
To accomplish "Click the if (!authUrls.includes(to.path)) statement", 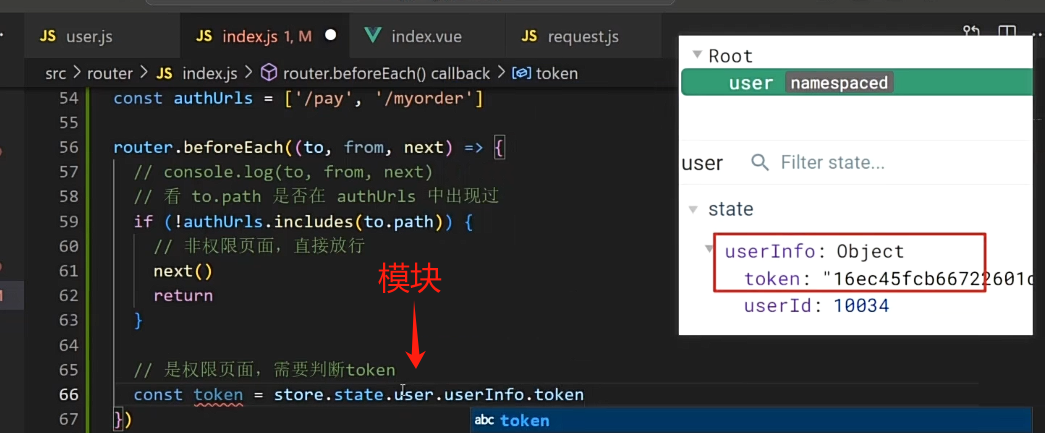I will pos(303,221).
